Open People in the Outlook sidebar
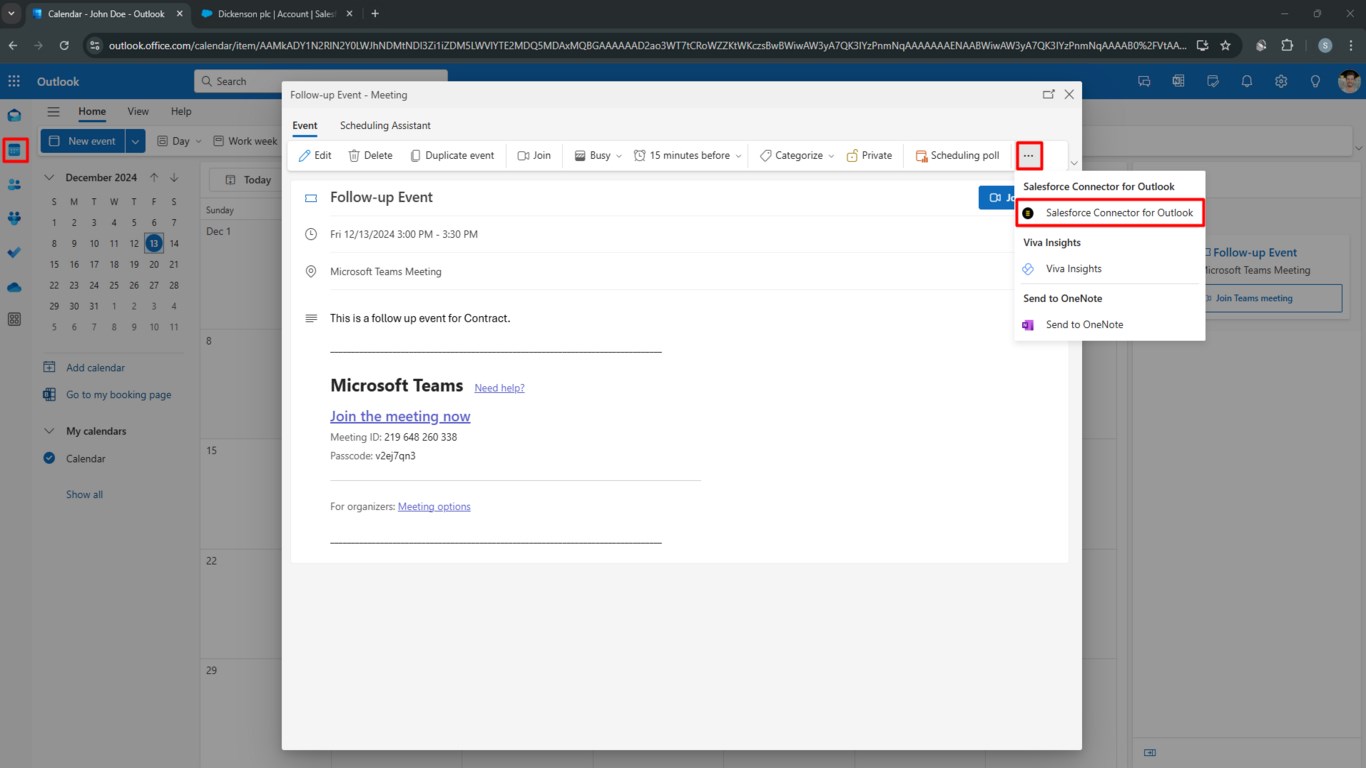 (14, 184)
